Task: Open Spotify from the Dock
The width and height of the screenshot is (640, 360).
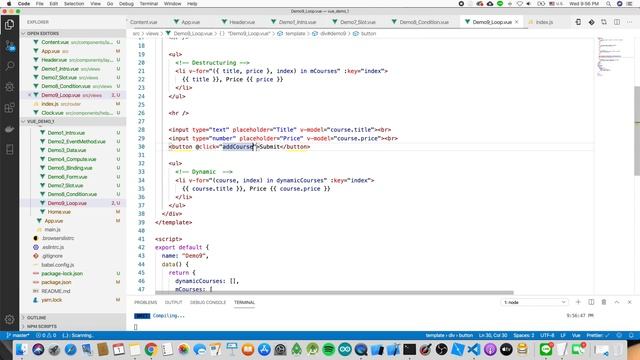Action: pos(329,349)
